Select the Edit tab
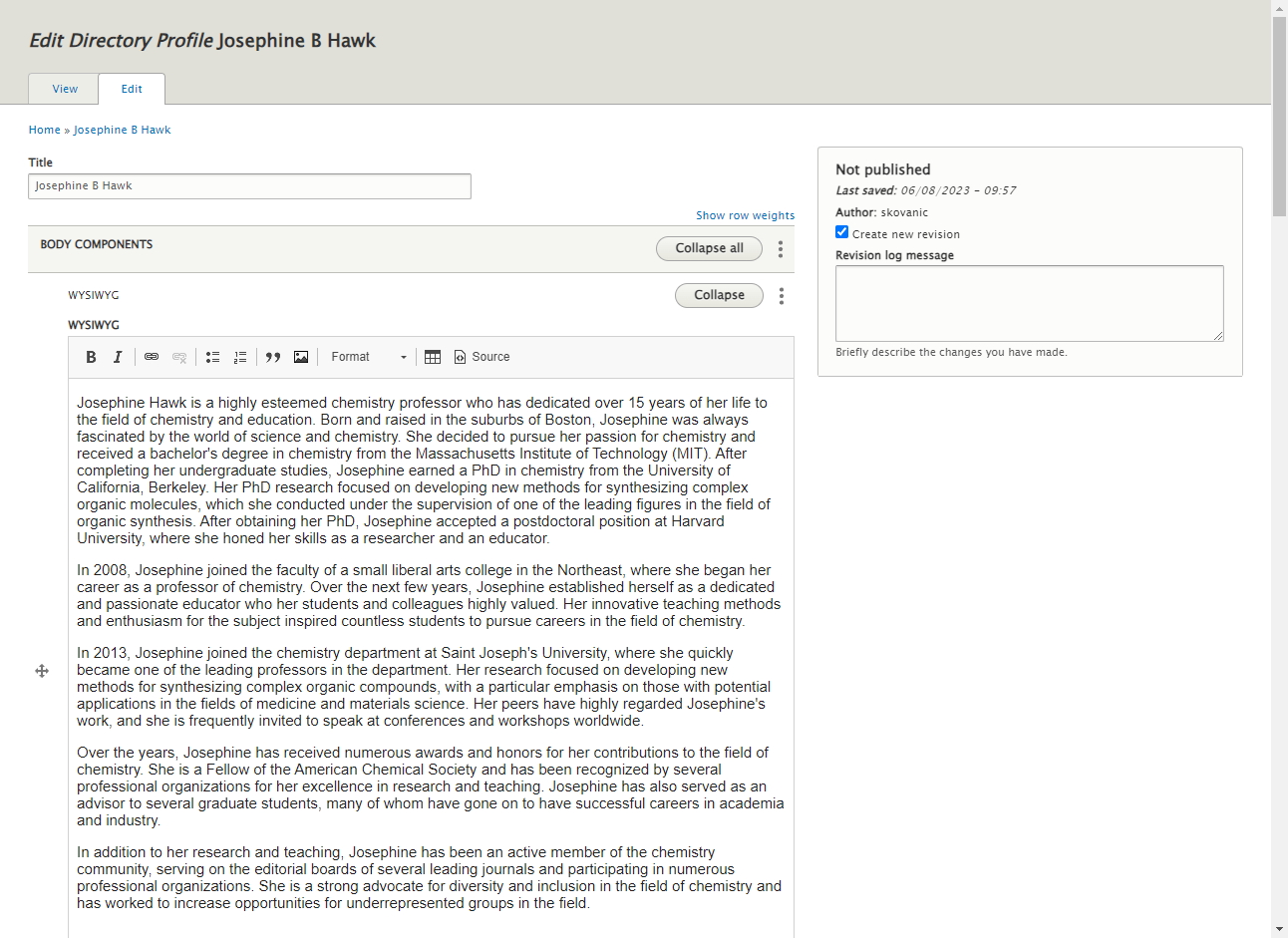The height and width of the screenshot is (938, 1288). click(132, 89)
